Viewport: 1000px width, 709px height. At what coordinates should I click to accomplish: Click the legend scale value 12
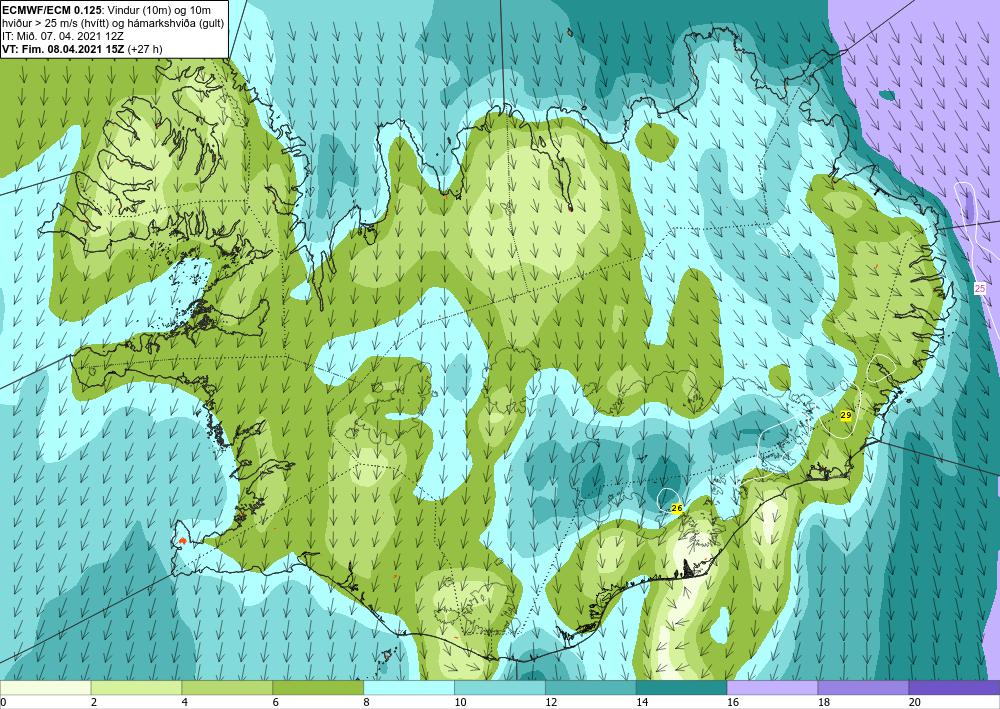(551, 703)
